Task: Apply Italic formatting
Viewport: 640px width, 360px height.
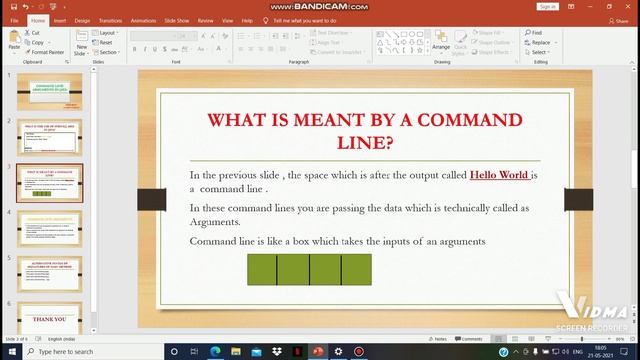Action: [145, 49]
